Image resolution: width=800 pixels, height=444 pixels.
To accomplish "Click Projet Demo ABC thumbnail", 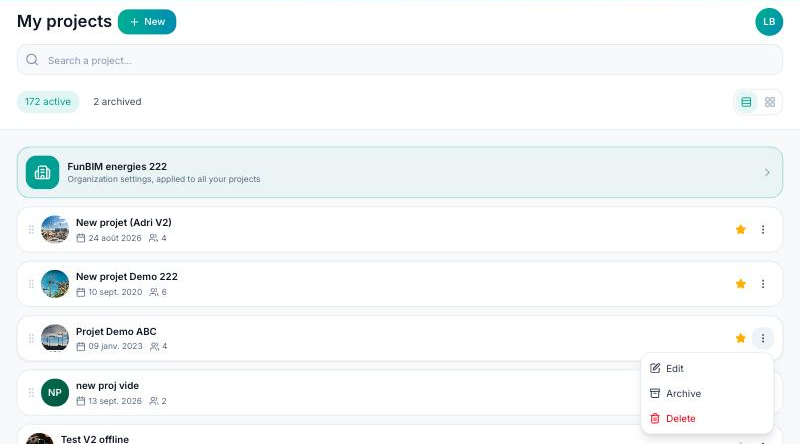I will click(x=55, y=338).
